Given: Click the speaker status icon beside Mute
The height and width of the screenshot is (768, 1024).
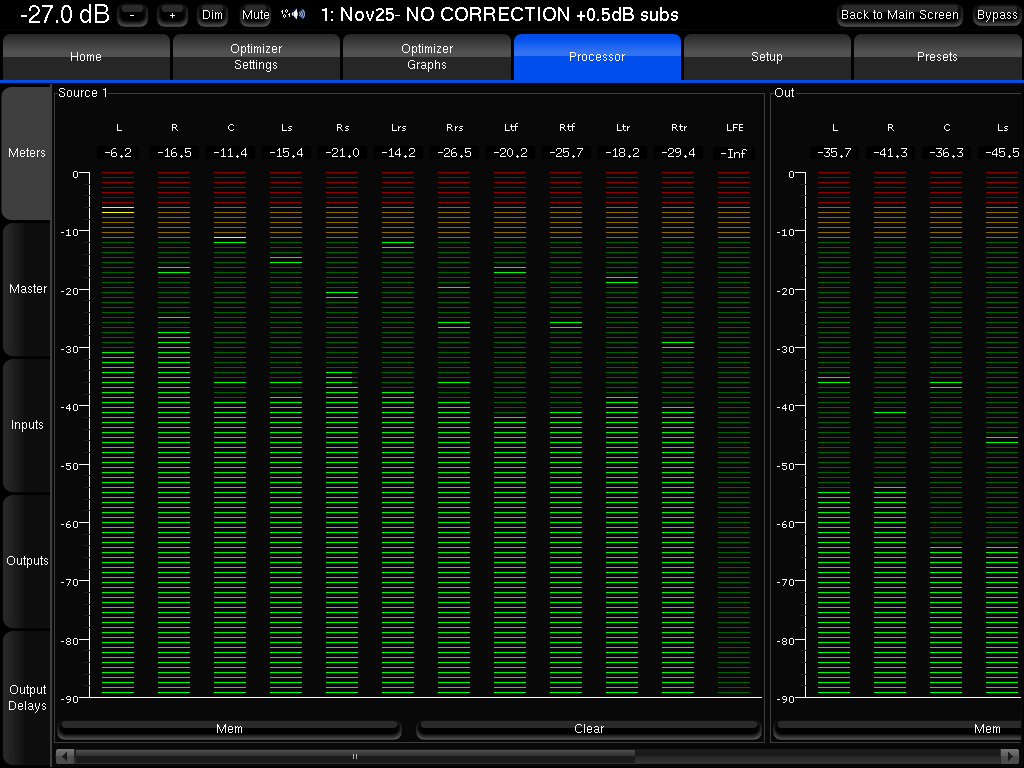Looking at the screenshot, I should [293, 14].
